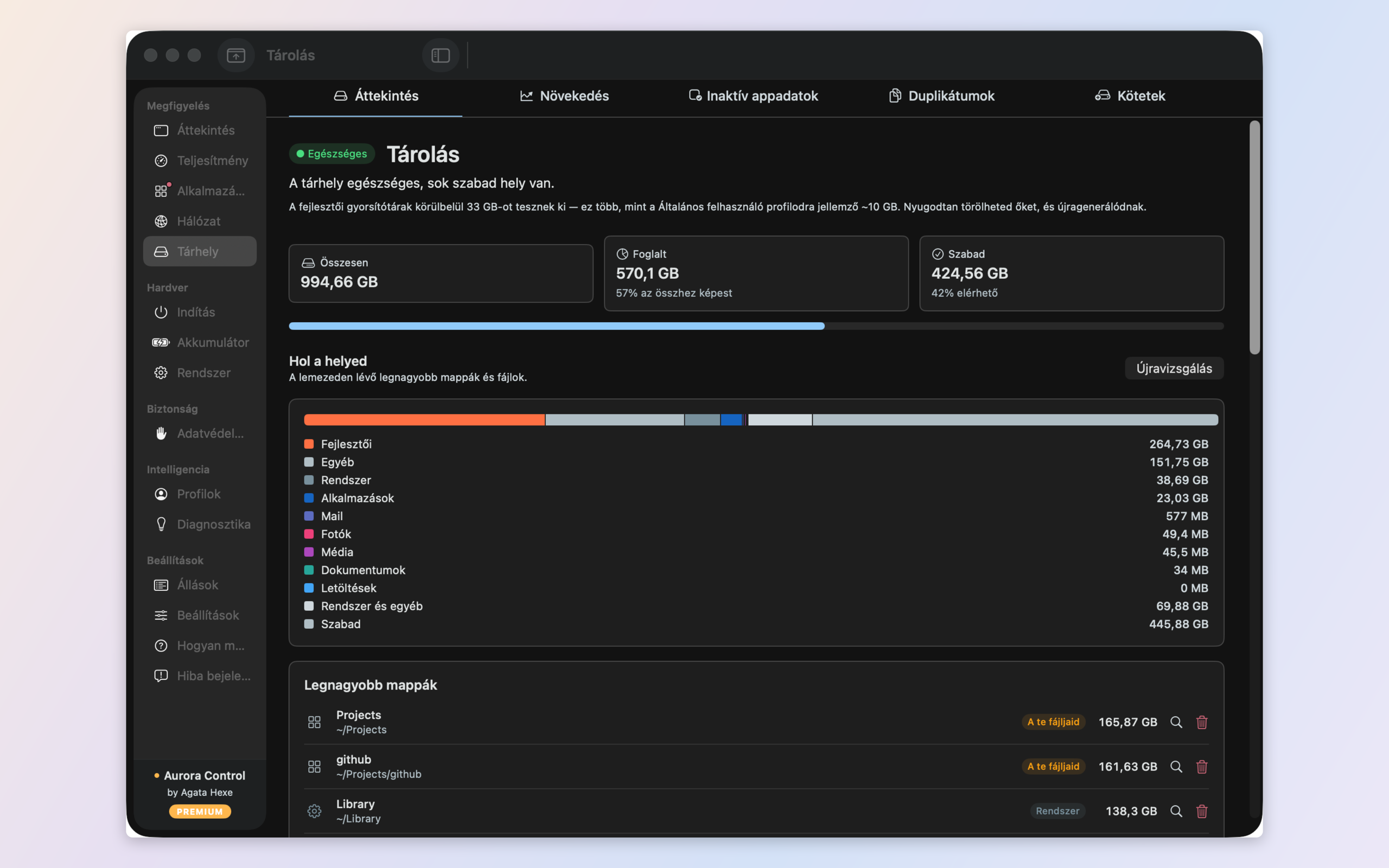1389x868 pixels.
Task: Click the ~/Projects/github path text
Action: pos(379,774)
